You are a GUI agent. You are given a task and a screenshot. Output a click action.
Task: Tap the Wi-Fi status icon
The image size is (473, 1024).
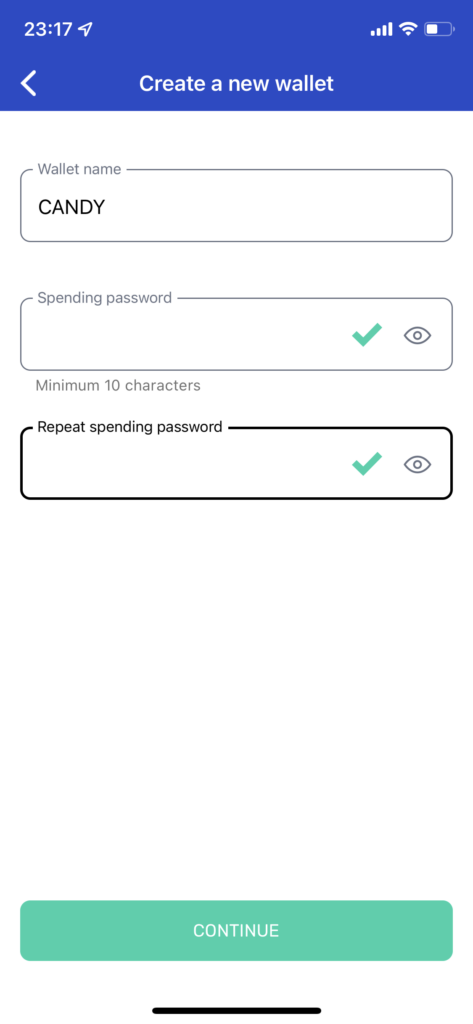(408, 29)
